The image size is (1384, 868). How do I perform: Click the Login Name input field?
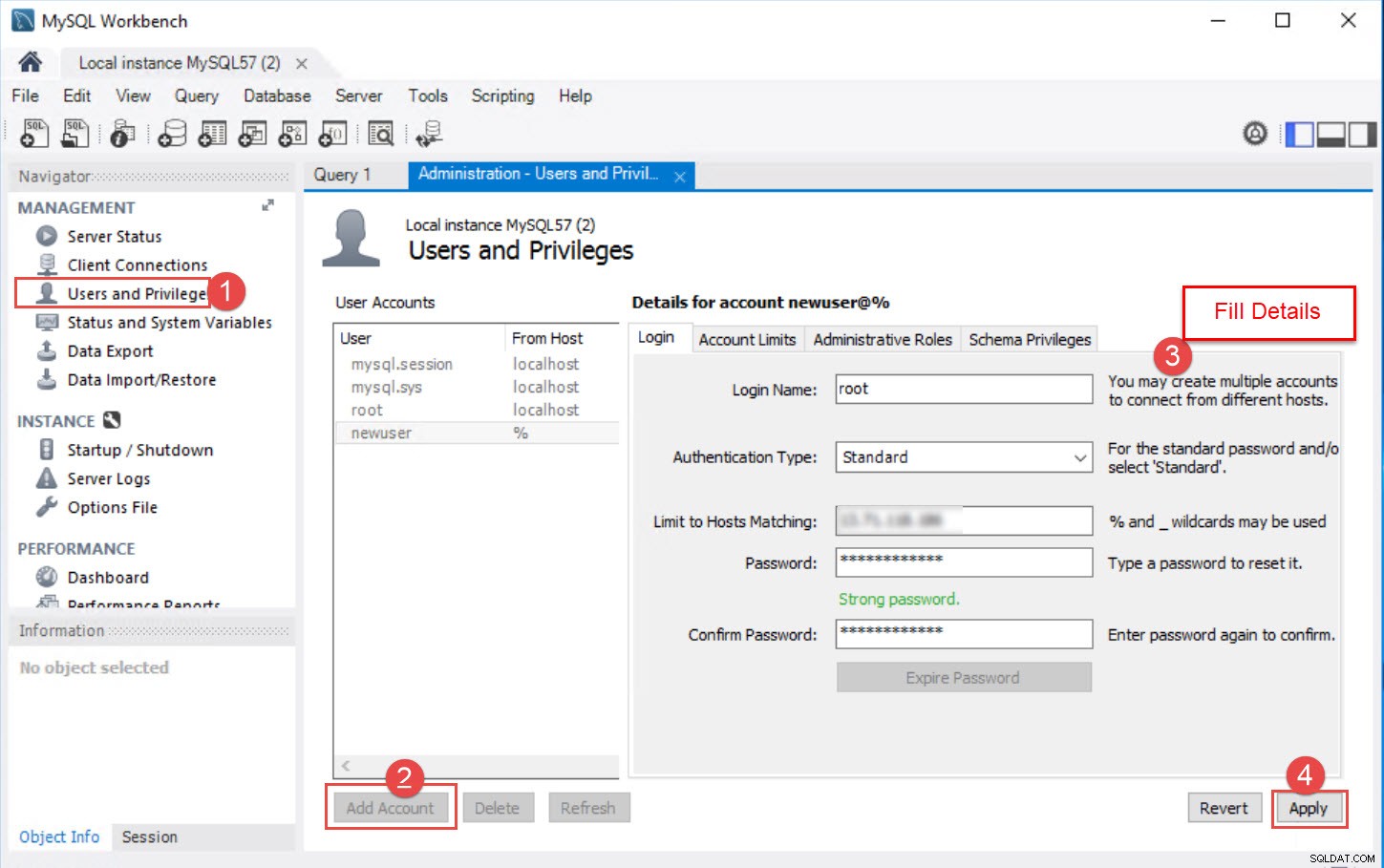[x=964, y=389]
